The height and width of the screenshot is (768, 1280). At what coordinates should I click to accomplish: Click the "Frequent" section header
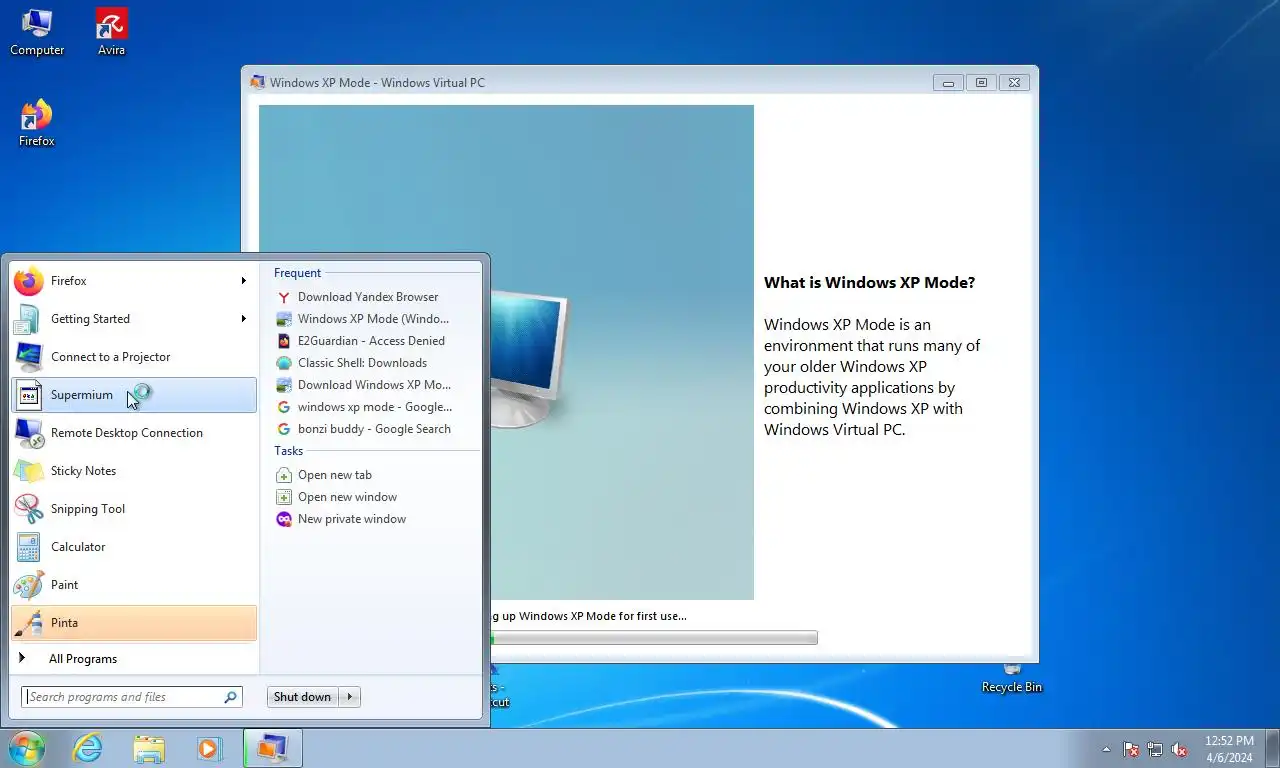297,273
